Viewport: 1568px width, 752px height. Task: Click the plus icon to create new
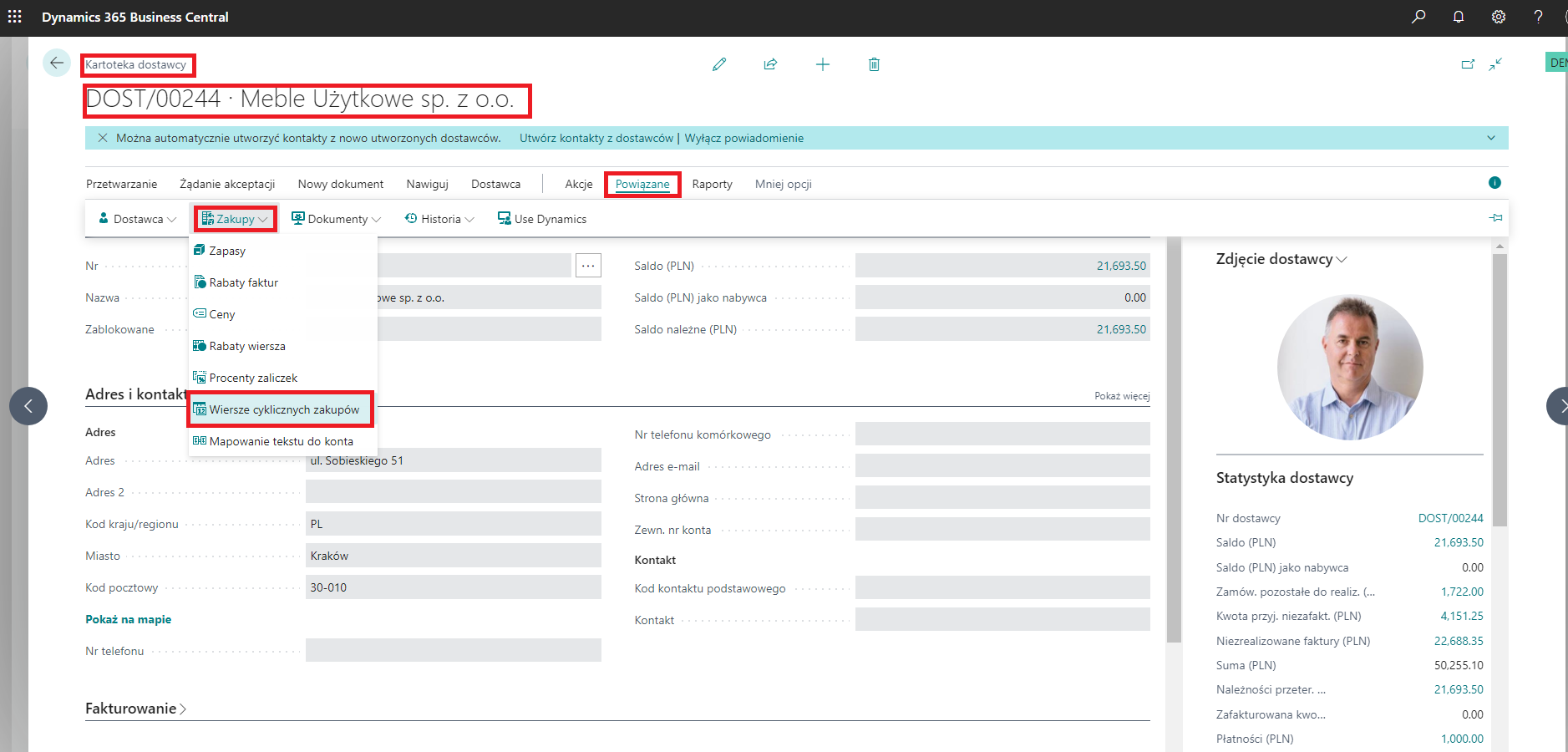coord(823,64)
